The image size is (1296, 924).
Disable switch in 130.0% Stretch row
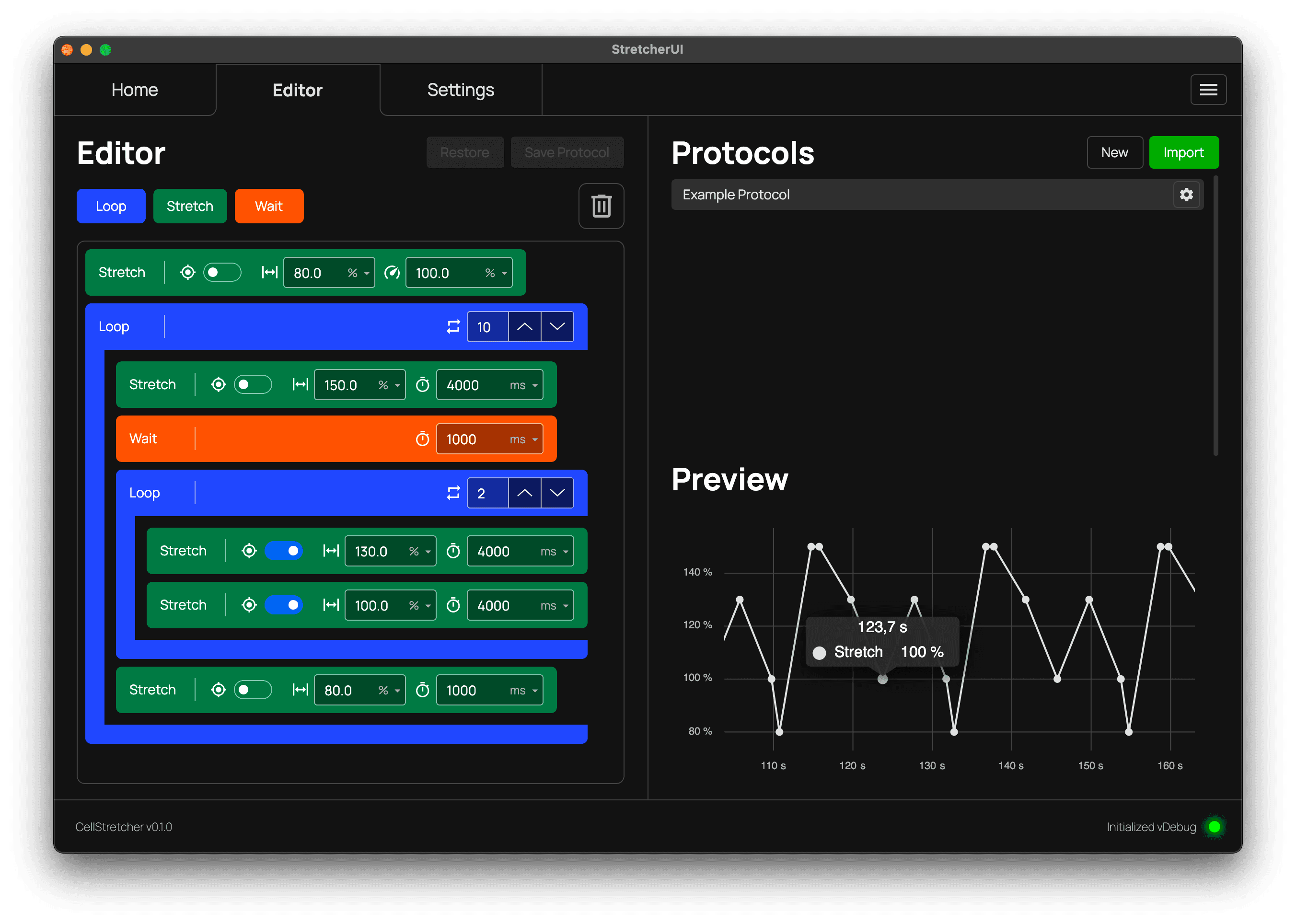coord(284,551)
